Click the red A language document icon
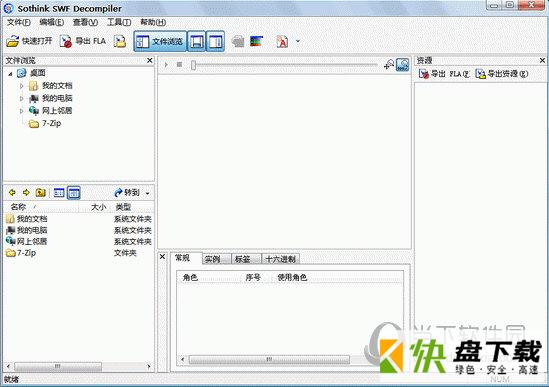This screenshot has height=387, width=549. pyautogui.click(x=282, y=41)
